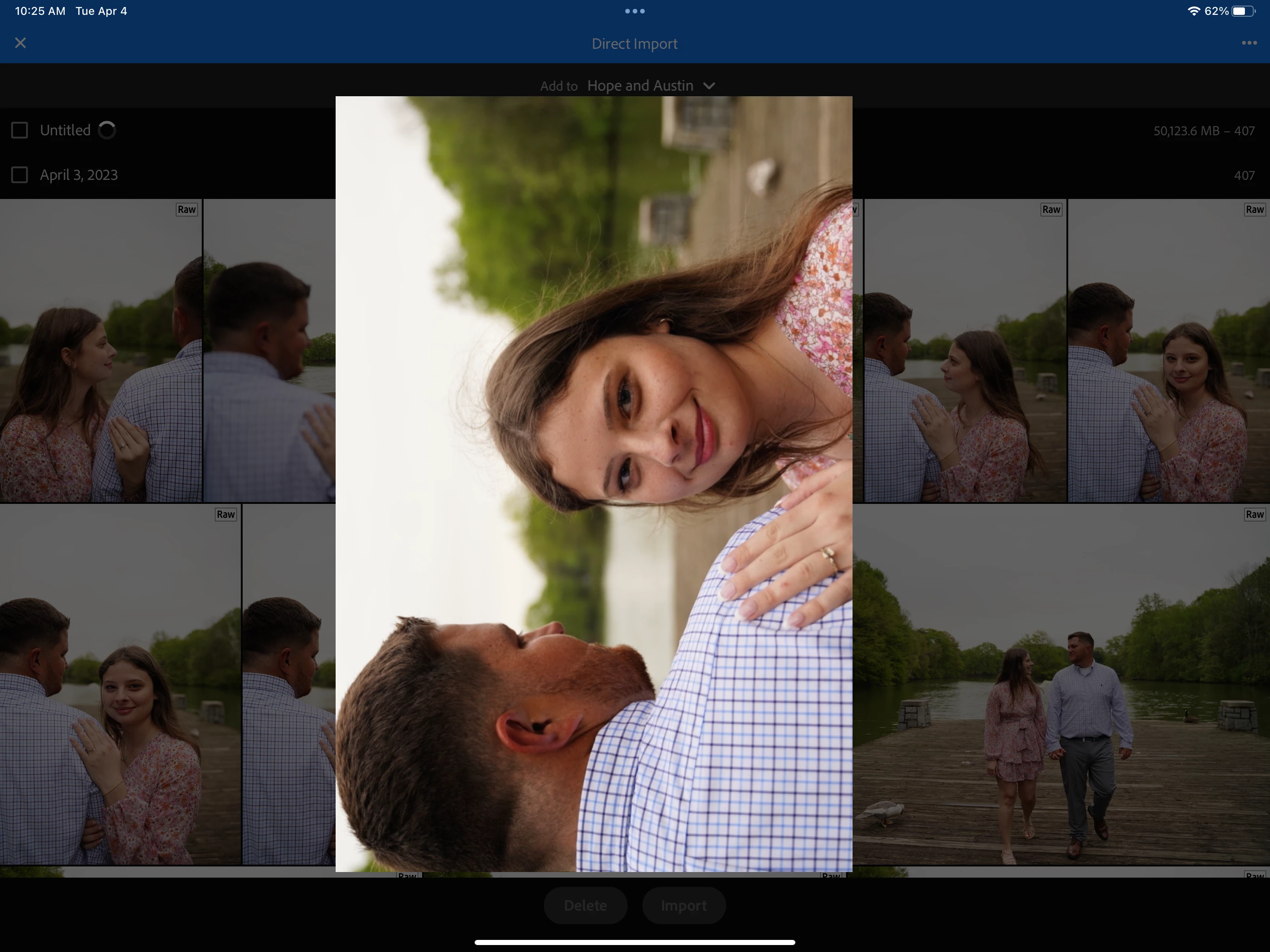Close the Direct Import screen with X
Screen dimensions: 1270x952
[x=20, y=43]
